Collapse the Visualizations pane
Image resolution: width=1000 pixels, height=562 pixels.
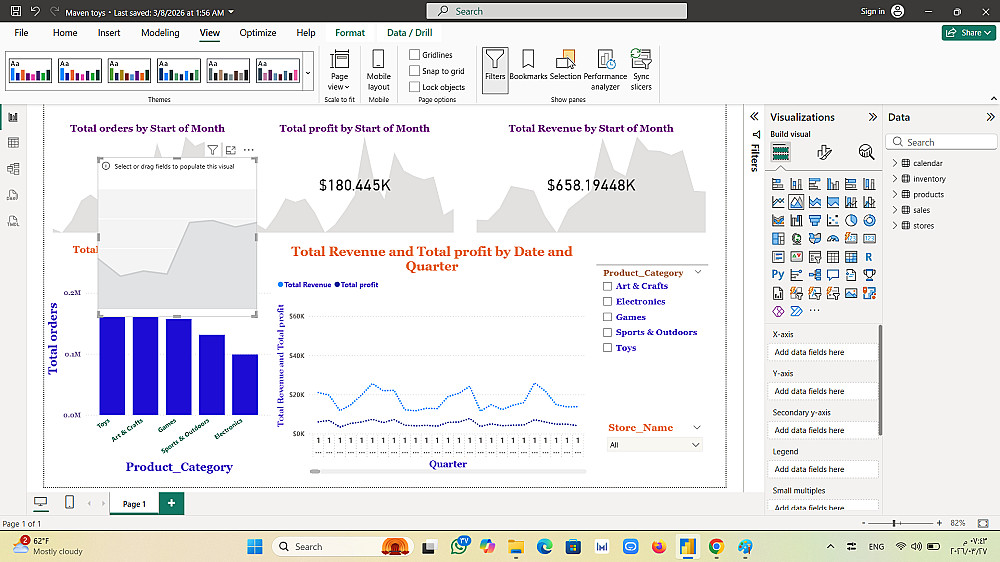[872, 117]
